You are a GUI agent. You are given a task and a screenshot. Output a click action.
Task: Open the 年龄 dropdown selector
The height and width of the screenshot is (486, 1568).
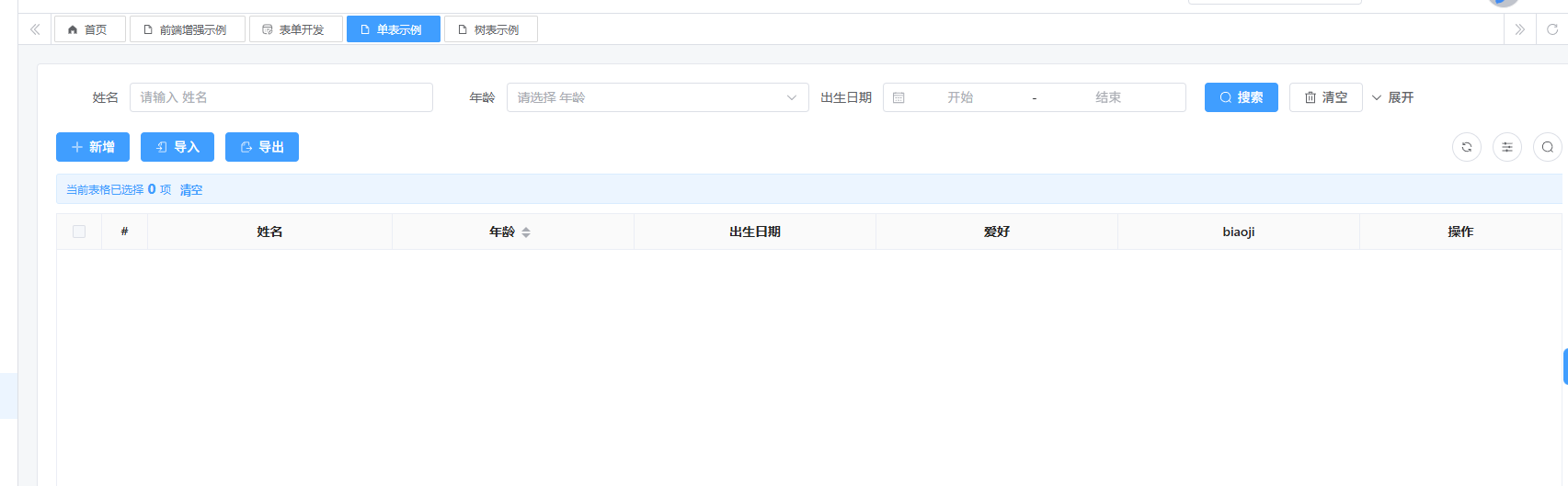tap(657, 97)
